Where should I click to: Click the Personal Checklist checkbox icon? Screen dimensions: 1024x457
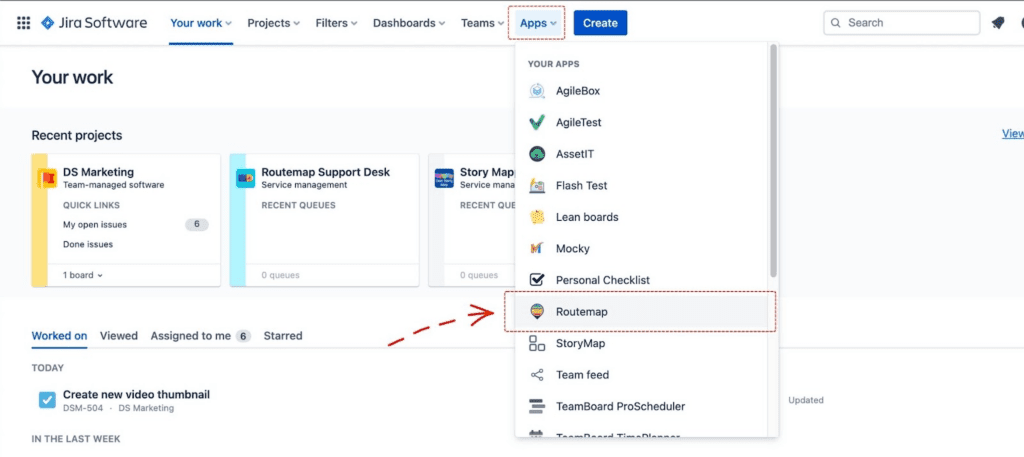click(x=537, y=279)
